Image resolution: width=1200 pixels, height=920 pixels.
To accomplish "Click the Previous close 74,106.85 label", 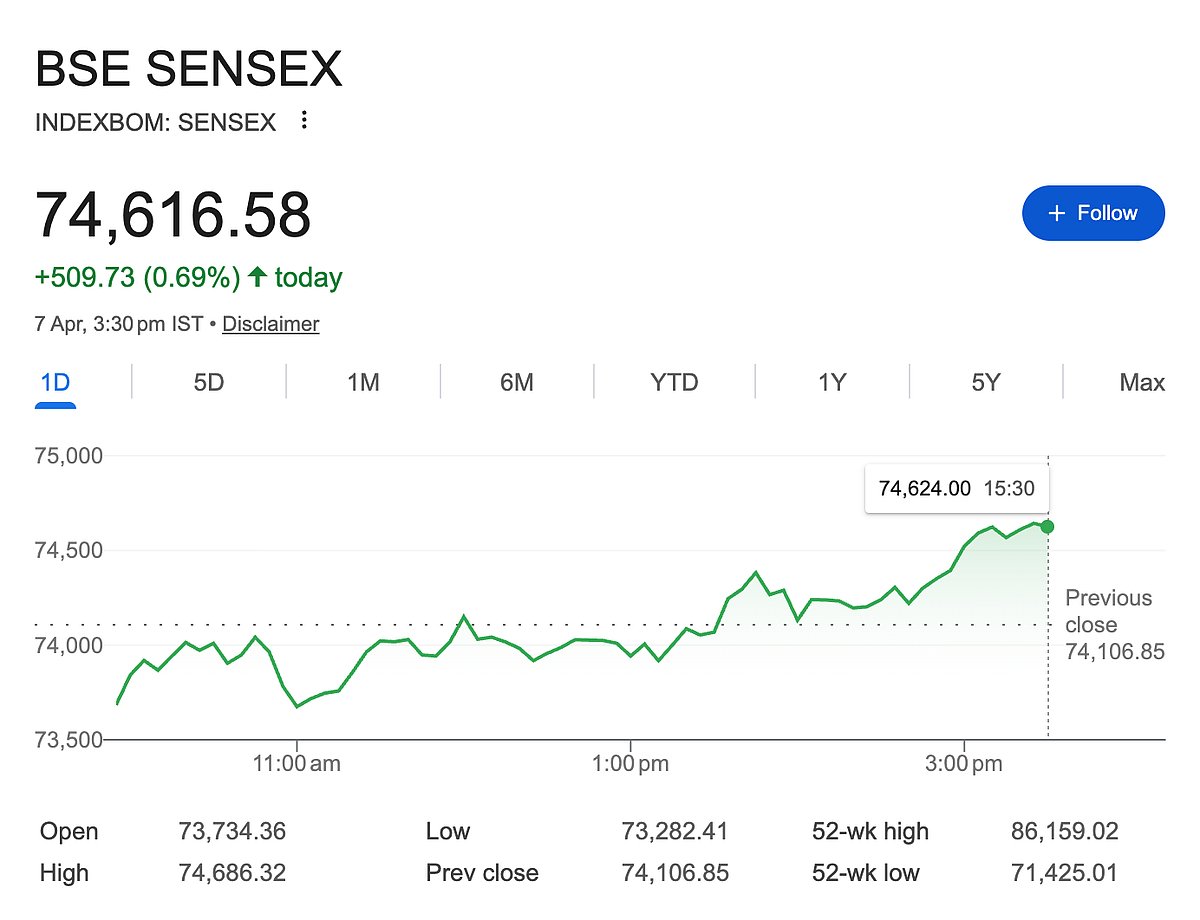I will coord(1108,625).
